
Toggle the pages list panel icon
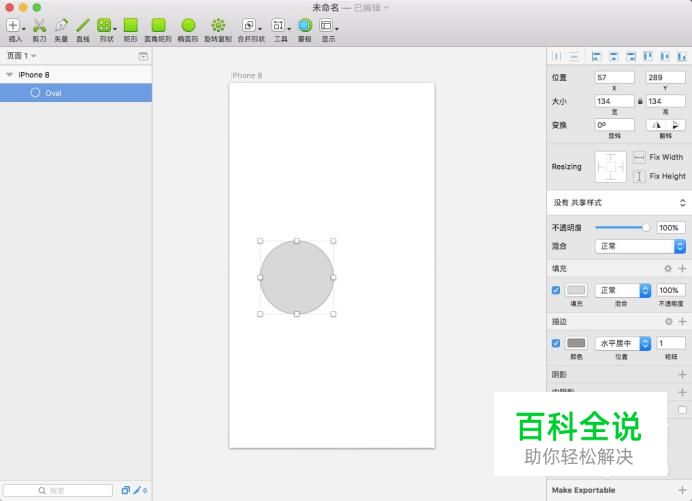coord(143,56)
